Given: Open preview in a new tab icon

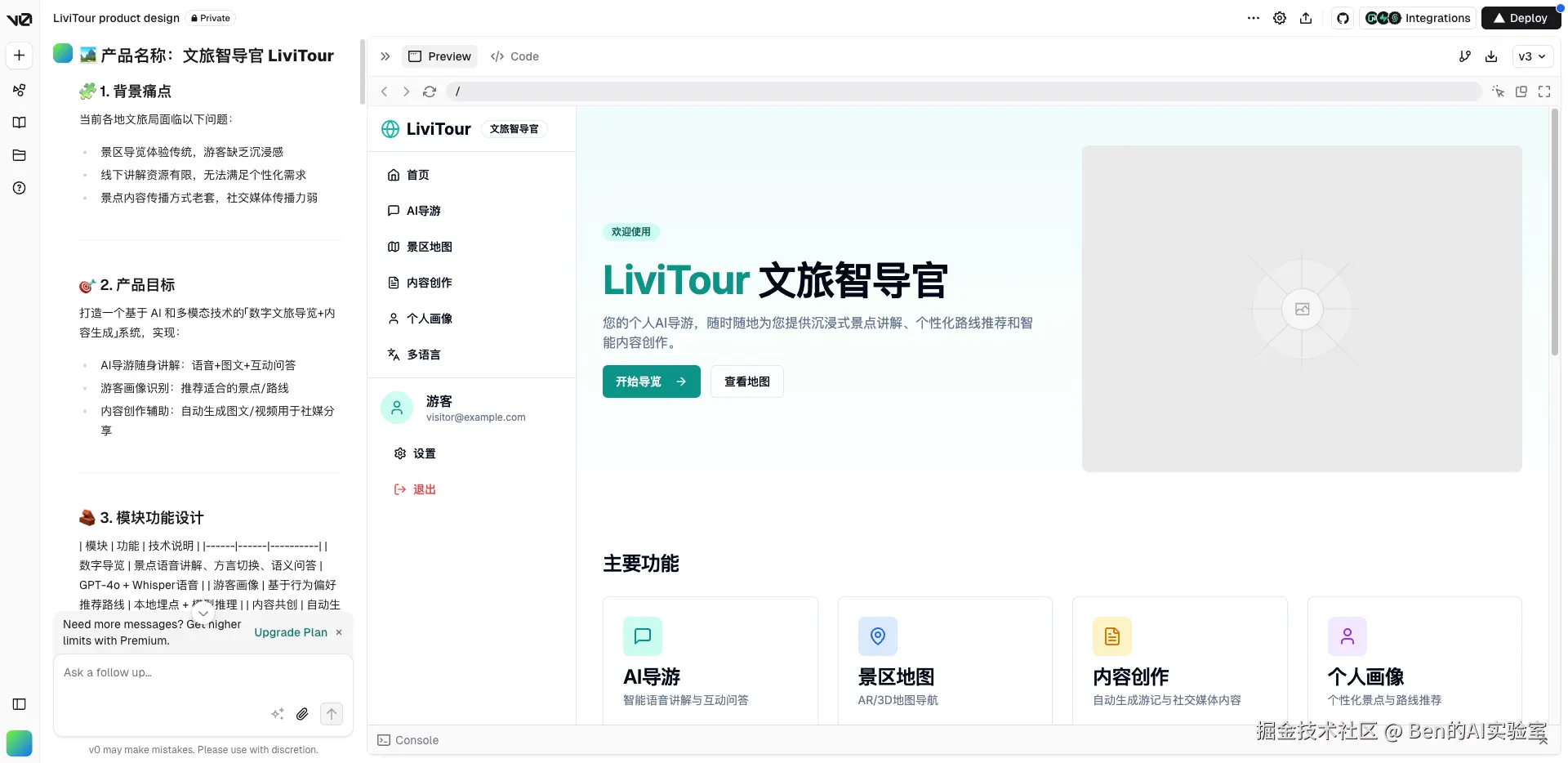Looking at the screenshot, I should pos(1521,91).
